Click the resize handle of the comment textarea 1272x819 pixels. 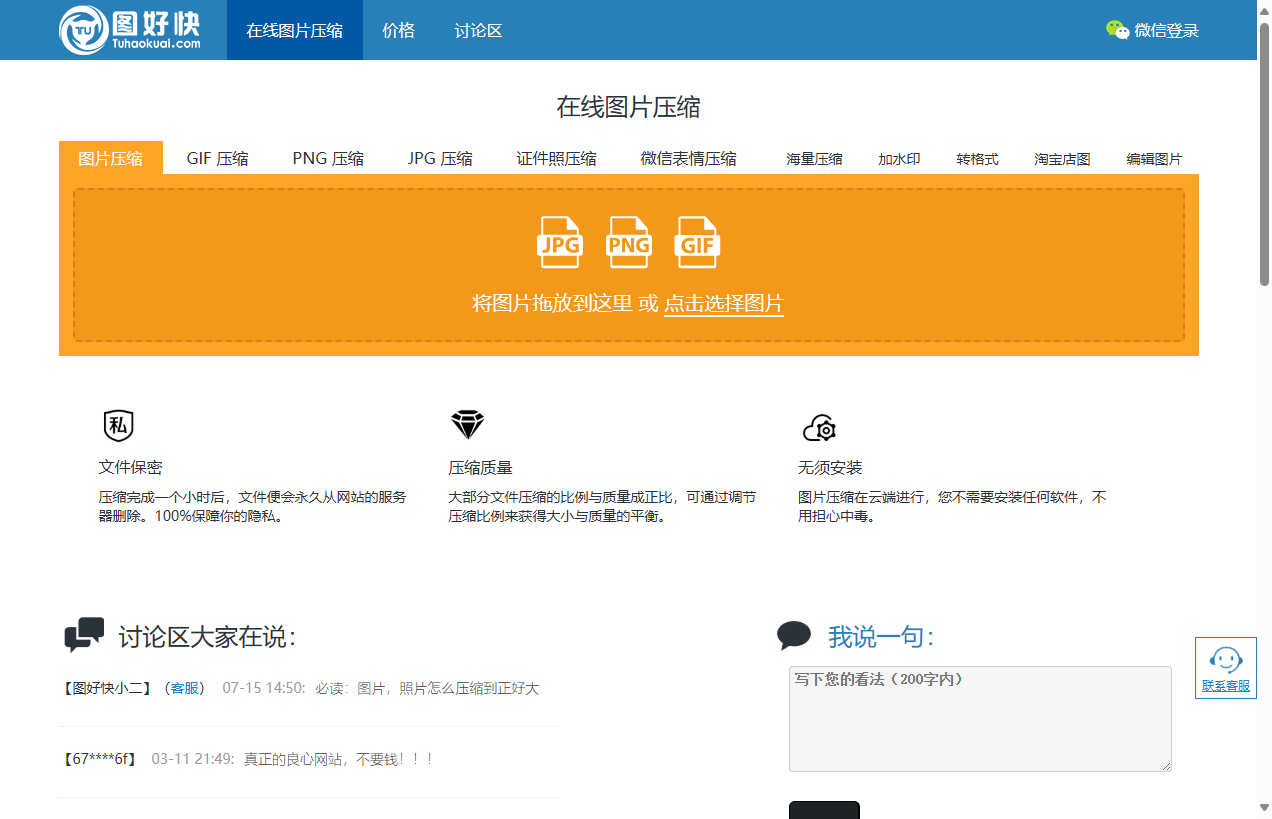(x=1166, y=768)
